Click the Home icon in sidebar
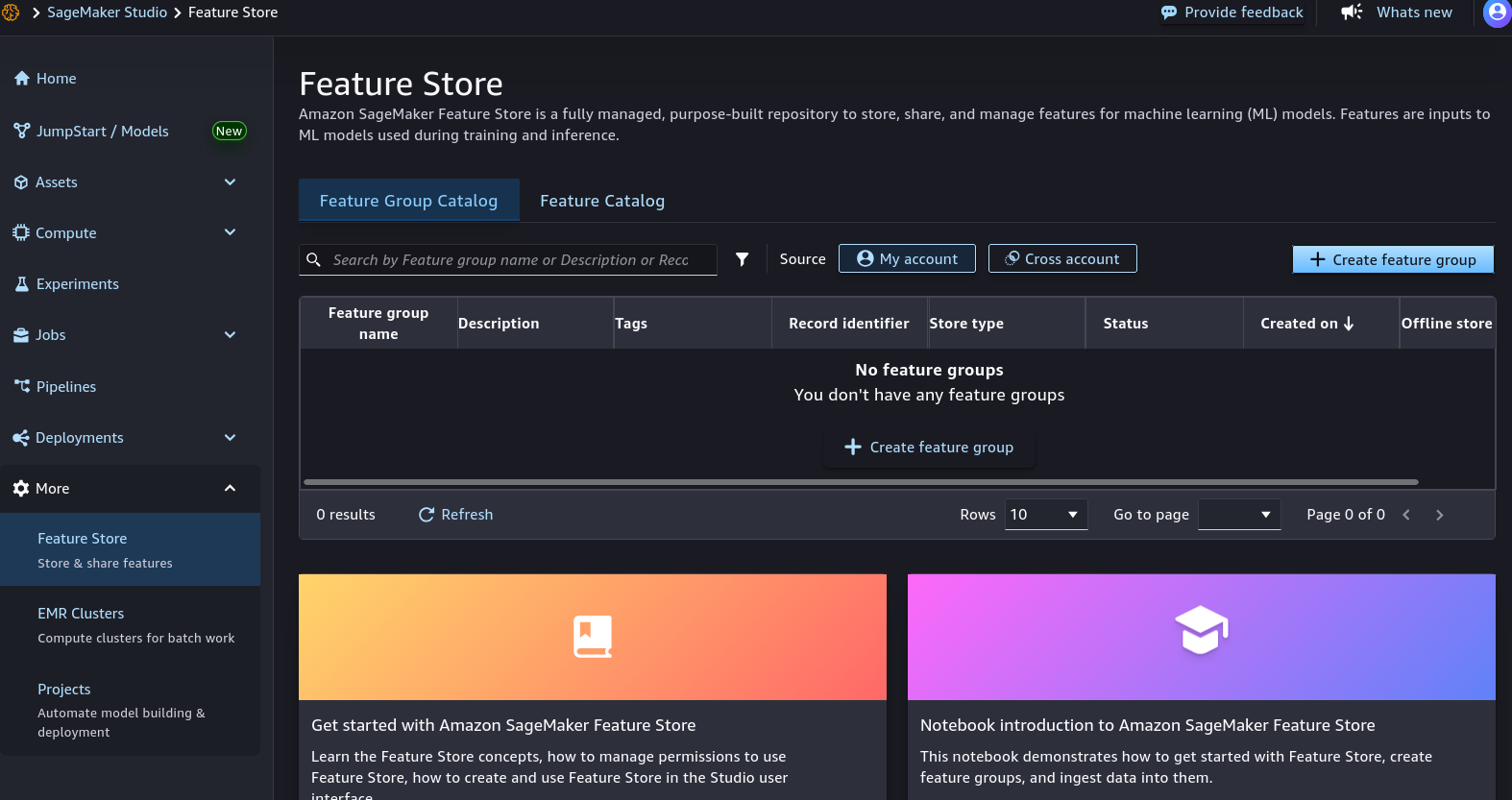 pos(22,79)
